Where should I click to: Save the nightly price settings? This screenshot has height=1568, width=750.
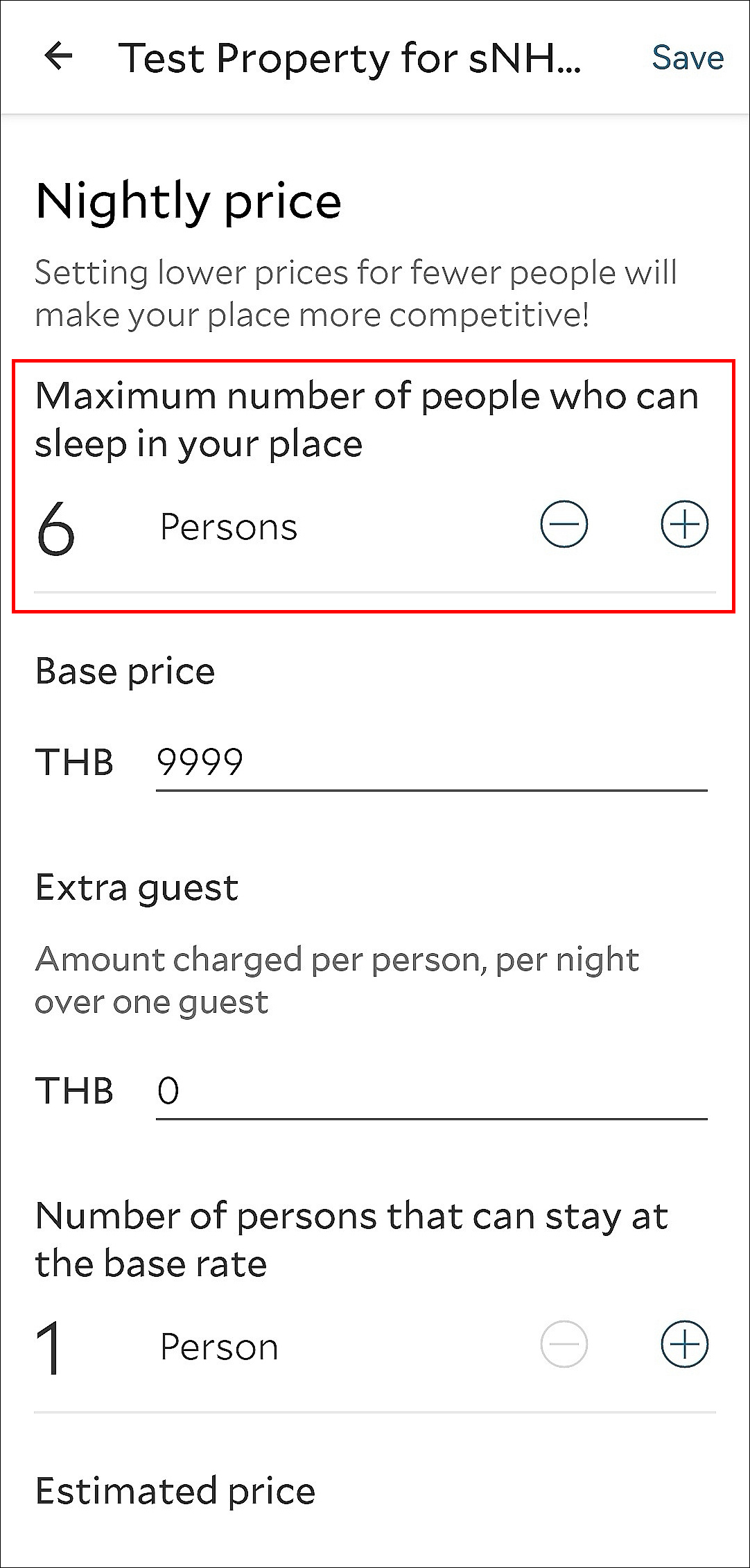coord(687,58)
